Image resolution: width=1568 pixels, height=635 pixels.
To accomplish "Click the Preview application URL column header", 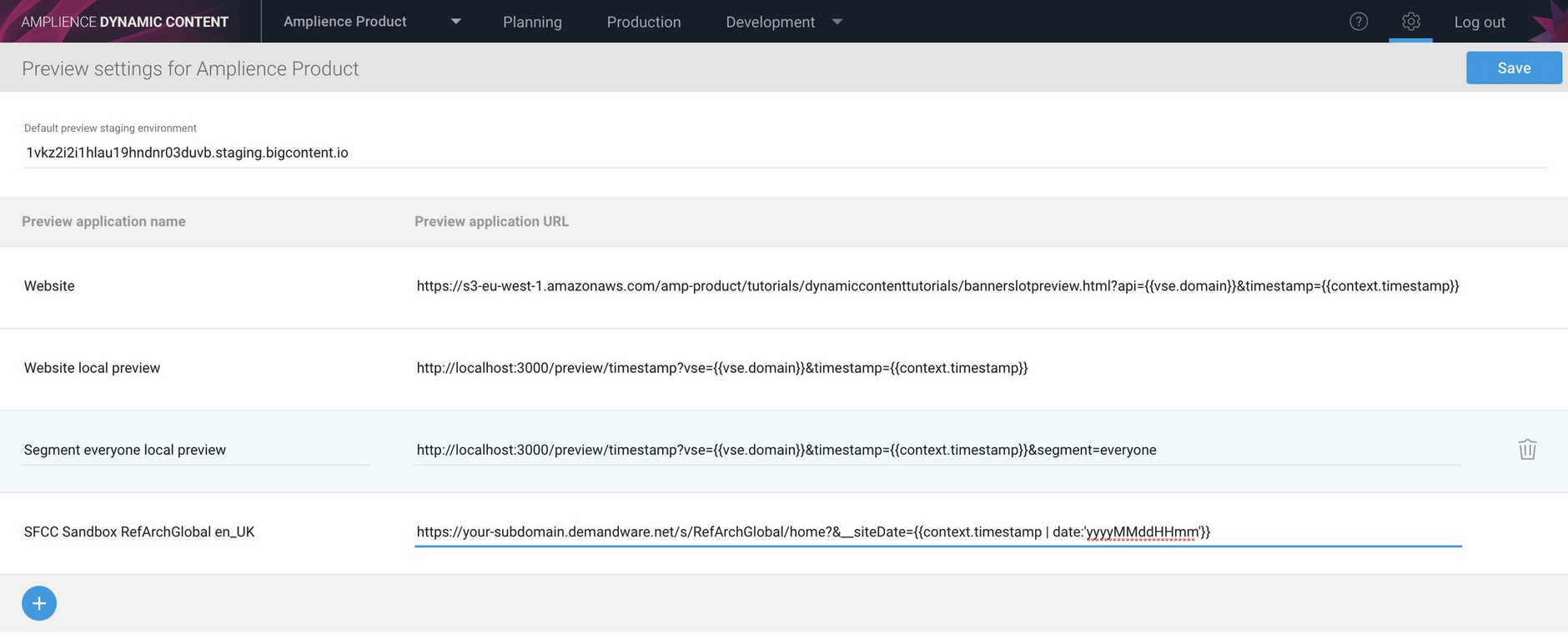I will (491, 221).
